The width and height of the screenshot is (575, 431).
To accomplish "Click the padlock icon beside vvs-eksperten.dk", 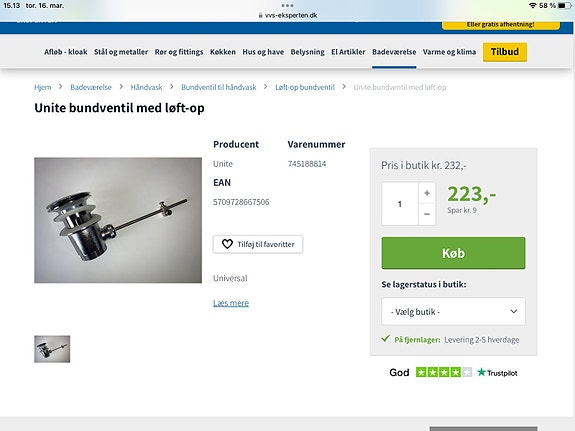I will coord(260,15).
